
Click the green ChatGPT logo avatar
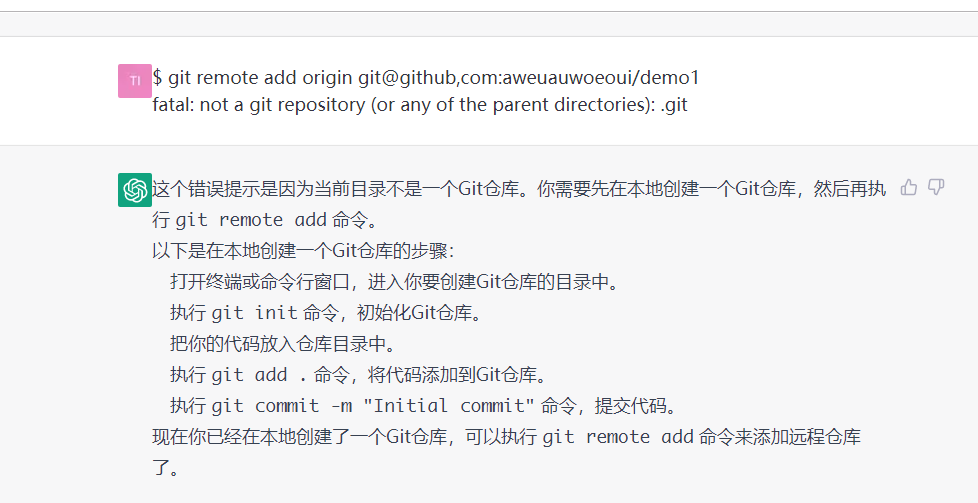[135, 190]
